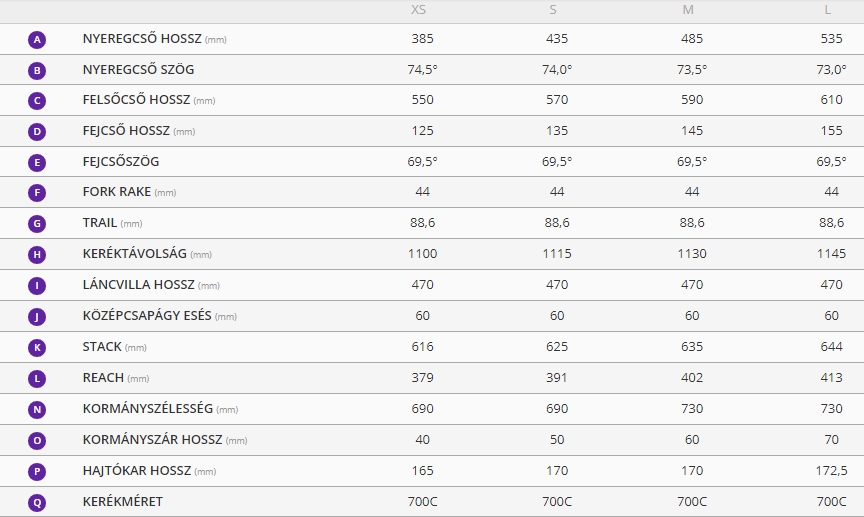Select the XS size column header
The height and width of the screenshot is (517, 864).
point(418,10)
